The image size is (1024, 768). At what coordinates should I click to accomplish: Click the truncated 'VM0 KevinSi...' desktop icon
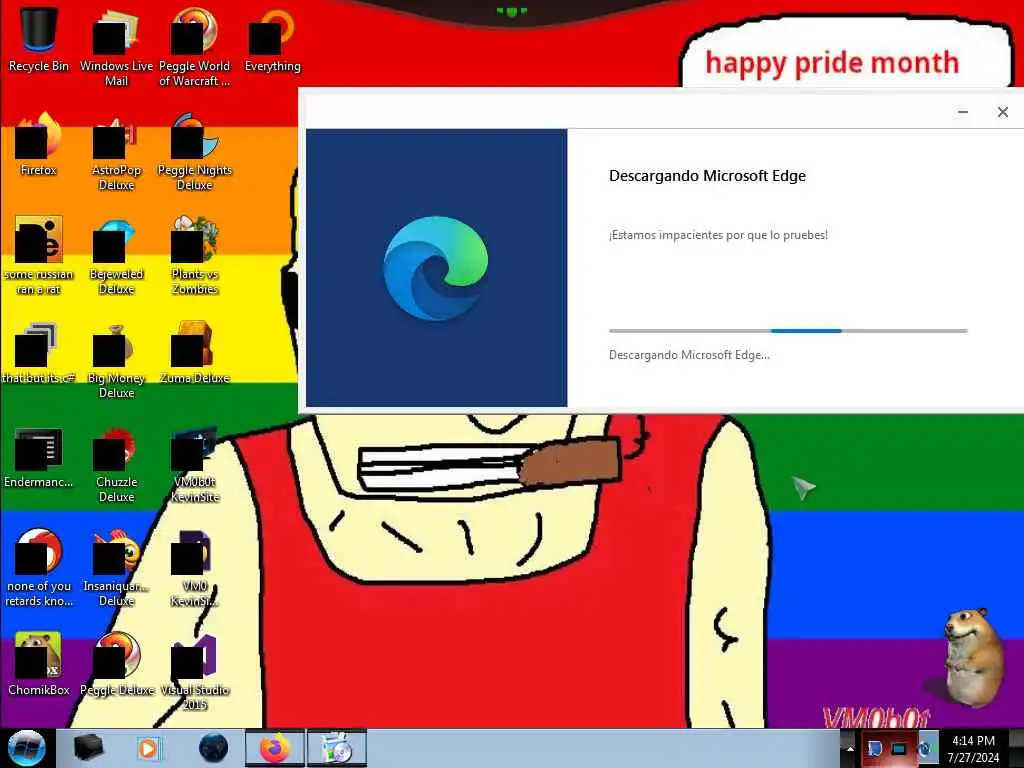pyautogui.click(x=194, y=568)
